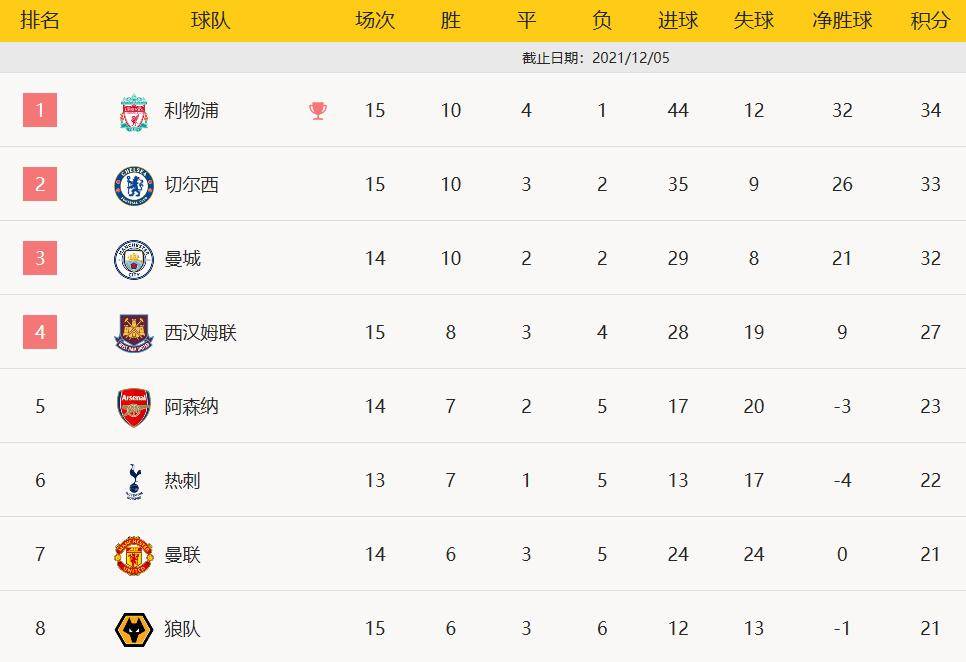Screen dimensions: 966x662
Task: Click the 截止日期 2021/12/05 date label
Action: coord(596,58)
